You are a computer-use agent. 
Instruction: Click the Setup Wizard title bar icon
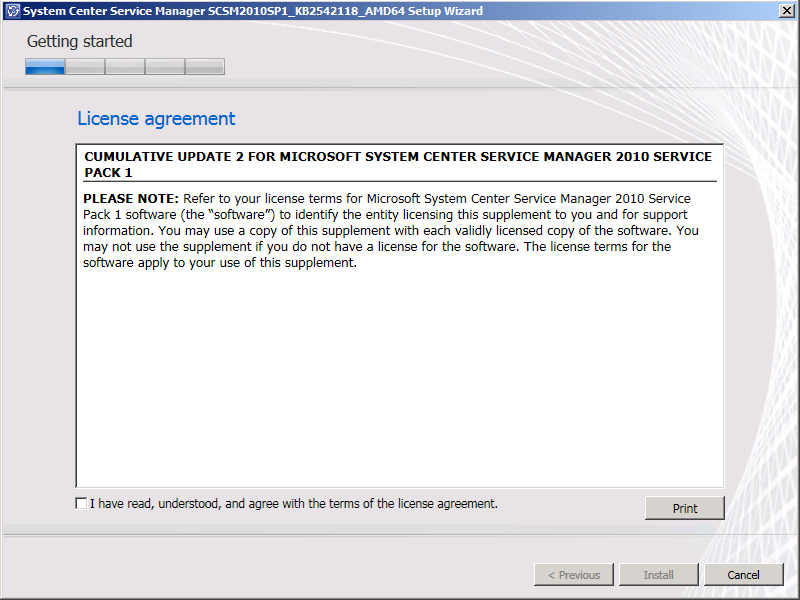[13, 11]
